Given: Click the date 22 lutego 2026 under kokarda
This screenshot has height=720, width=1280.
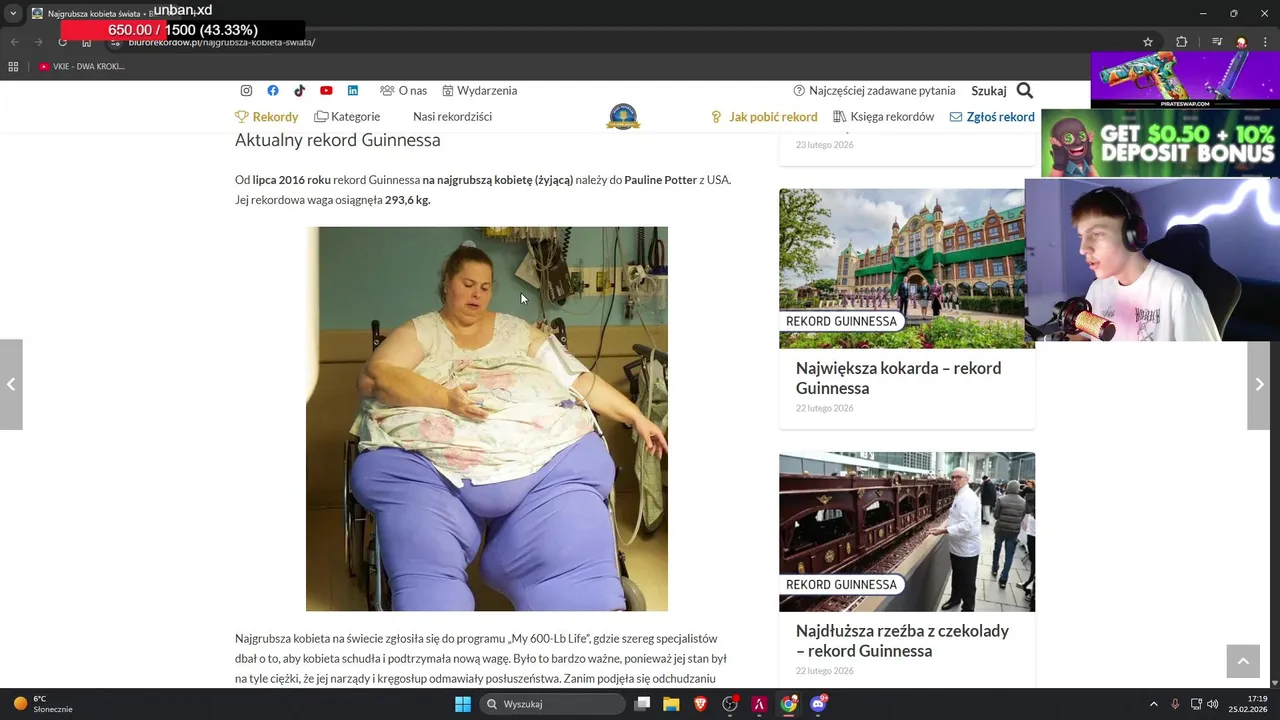Looking at the screenshot, I should [x=825, y=408].
